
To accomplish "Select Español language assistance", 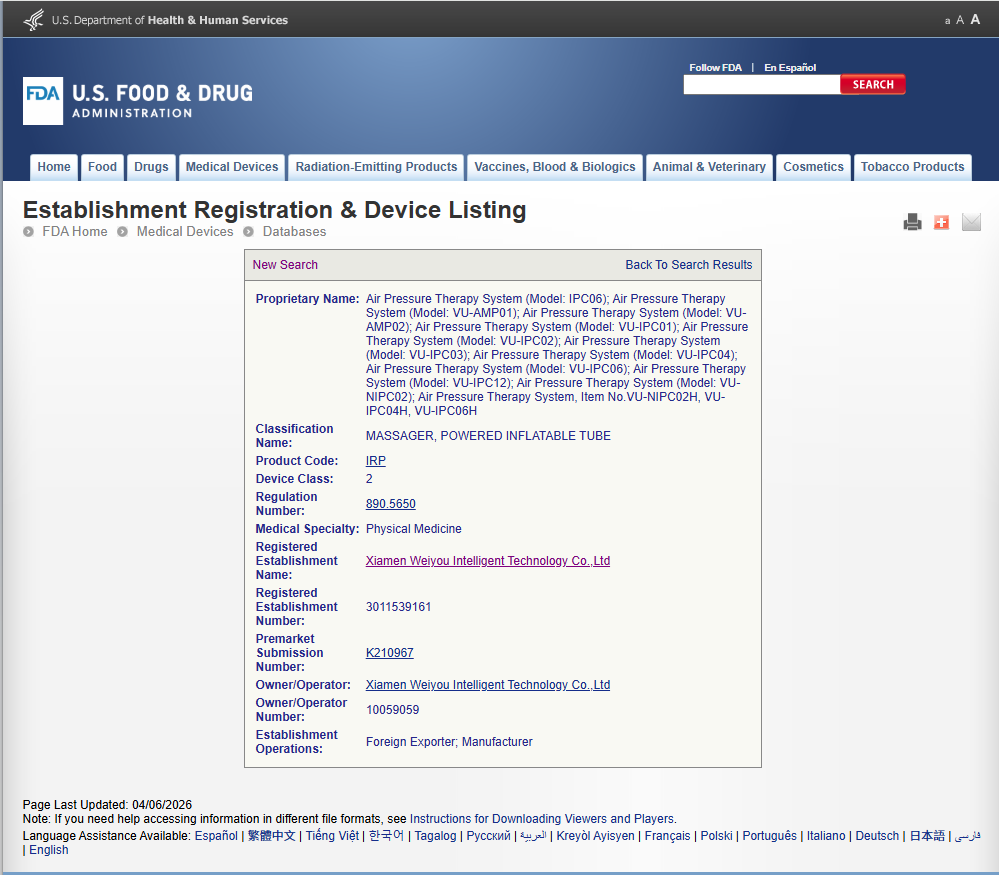I will 216,835.
